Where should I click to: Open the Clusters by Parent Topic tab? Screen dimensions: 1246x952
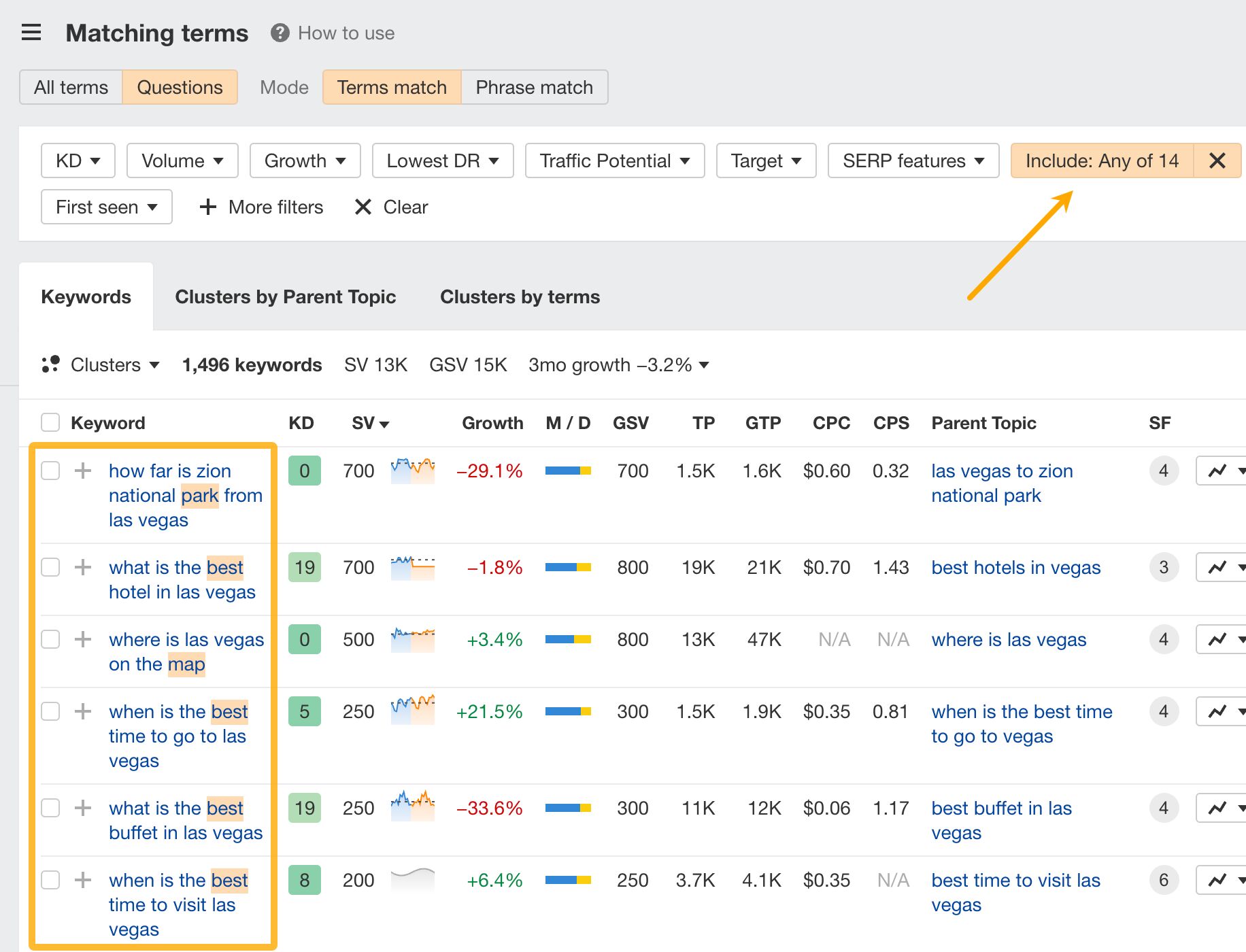click(286, 296)
